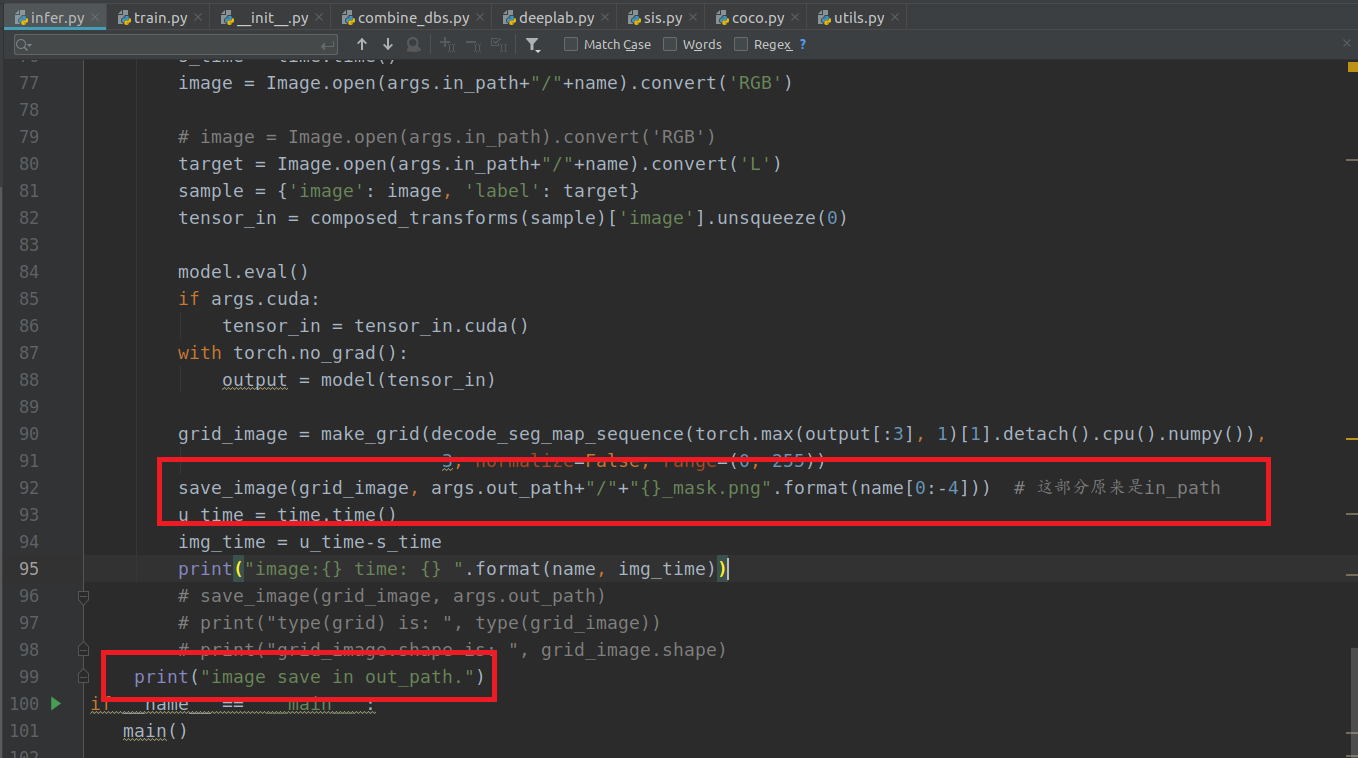Screen dimensions: 1358x758
Task: Click 'output = model(tensor_in)' line
Action: [359, 380]
